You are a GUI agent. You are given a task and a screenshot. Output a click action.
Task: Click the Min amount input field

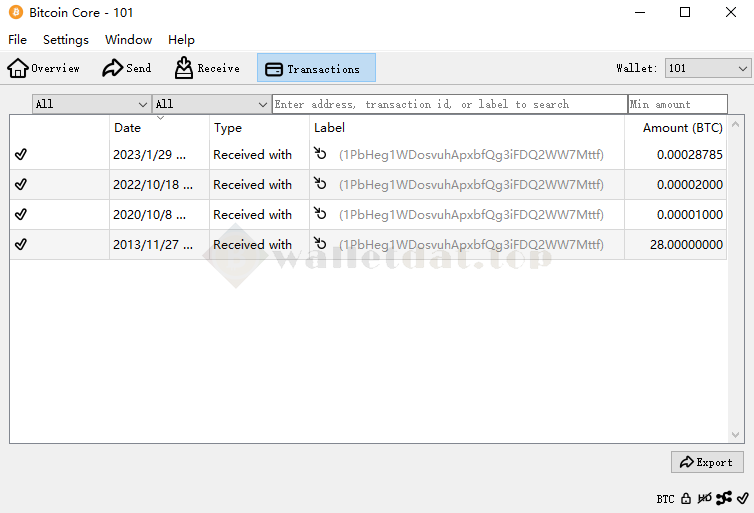(677, 104)
